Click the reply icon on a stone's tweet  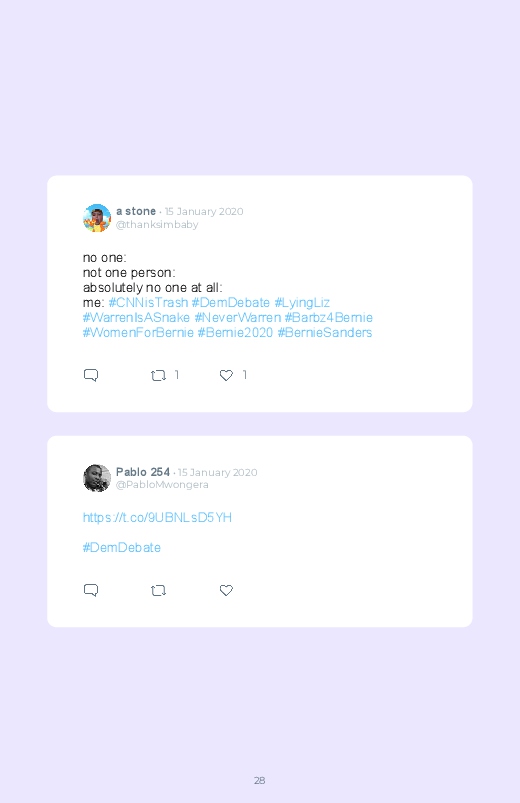click(x=91, y=375)
